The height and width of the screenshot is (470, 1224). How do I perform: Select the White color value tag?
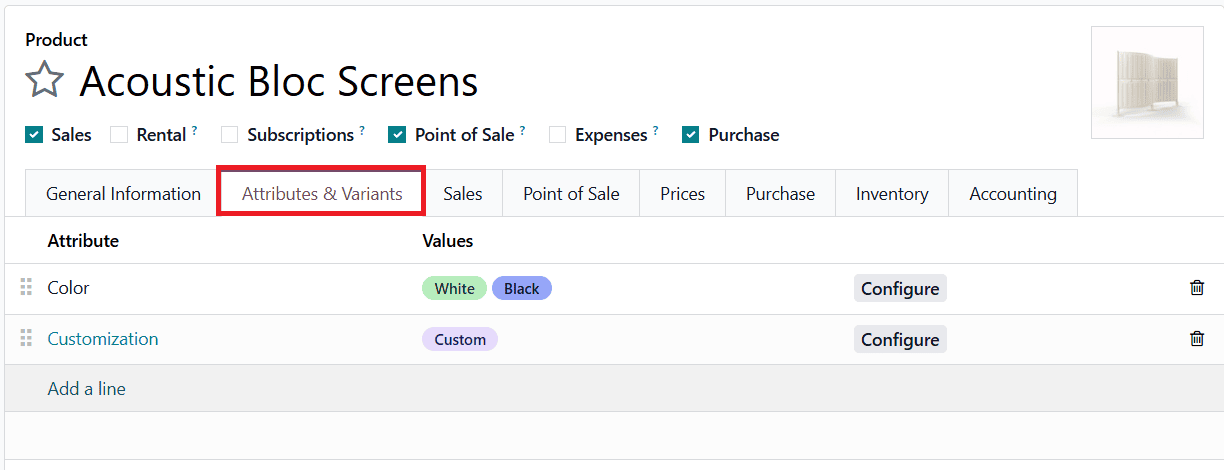[x=454, y=288]
